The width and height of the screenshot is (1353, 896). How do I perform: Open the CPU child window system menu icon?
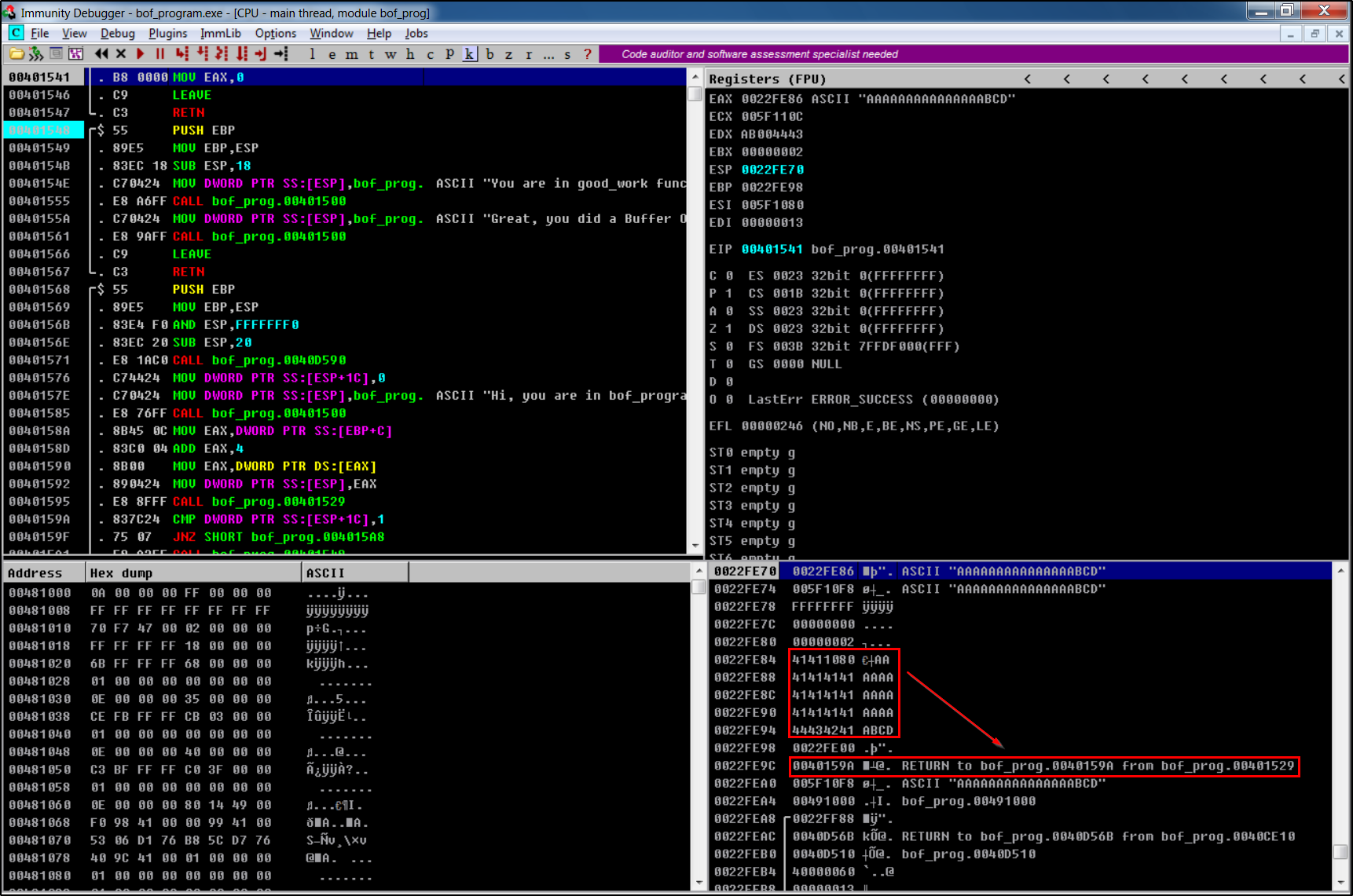[x=16, y=33]
